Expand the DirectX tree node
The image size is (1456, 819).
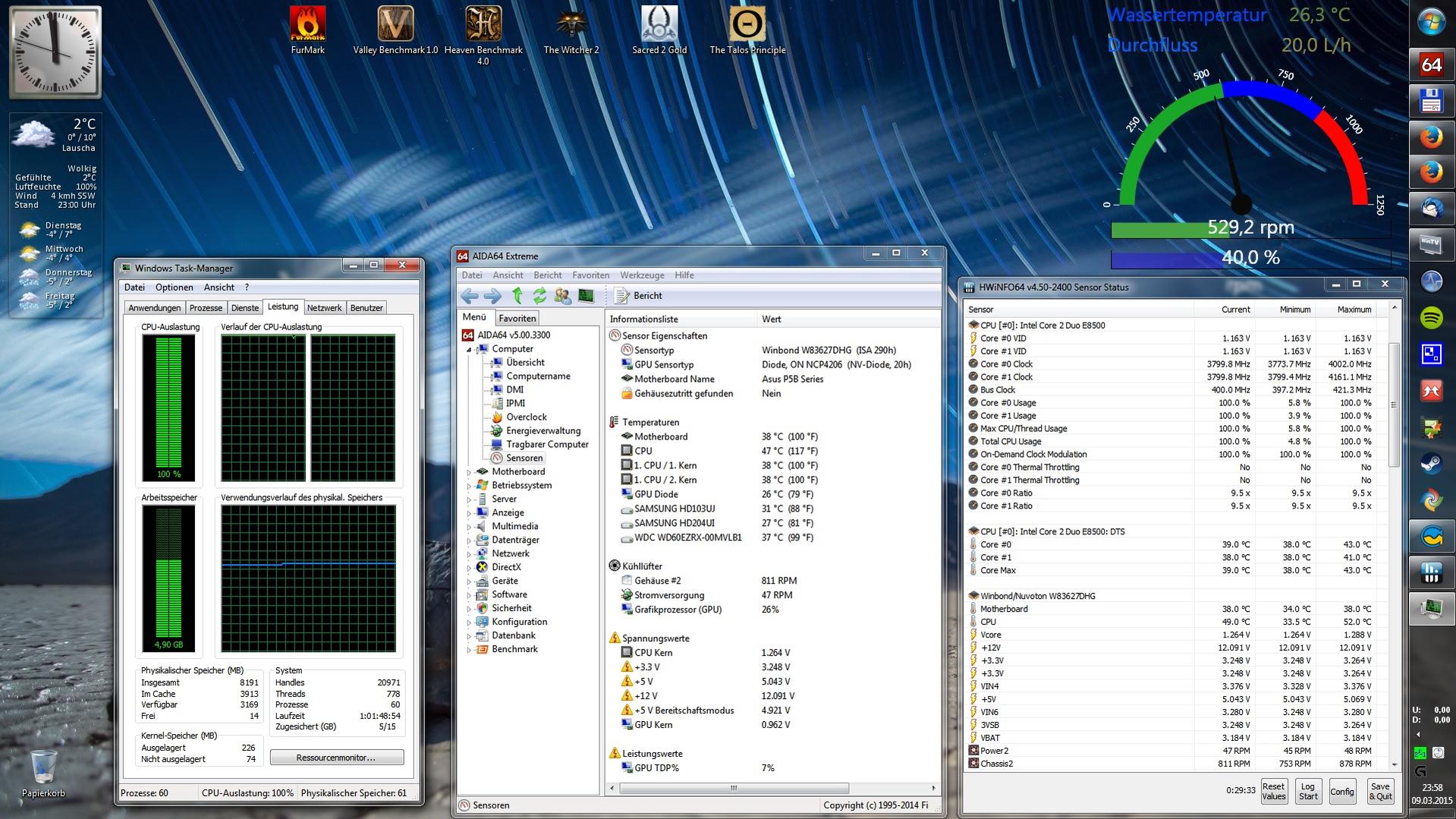click(x=469, y=568)
